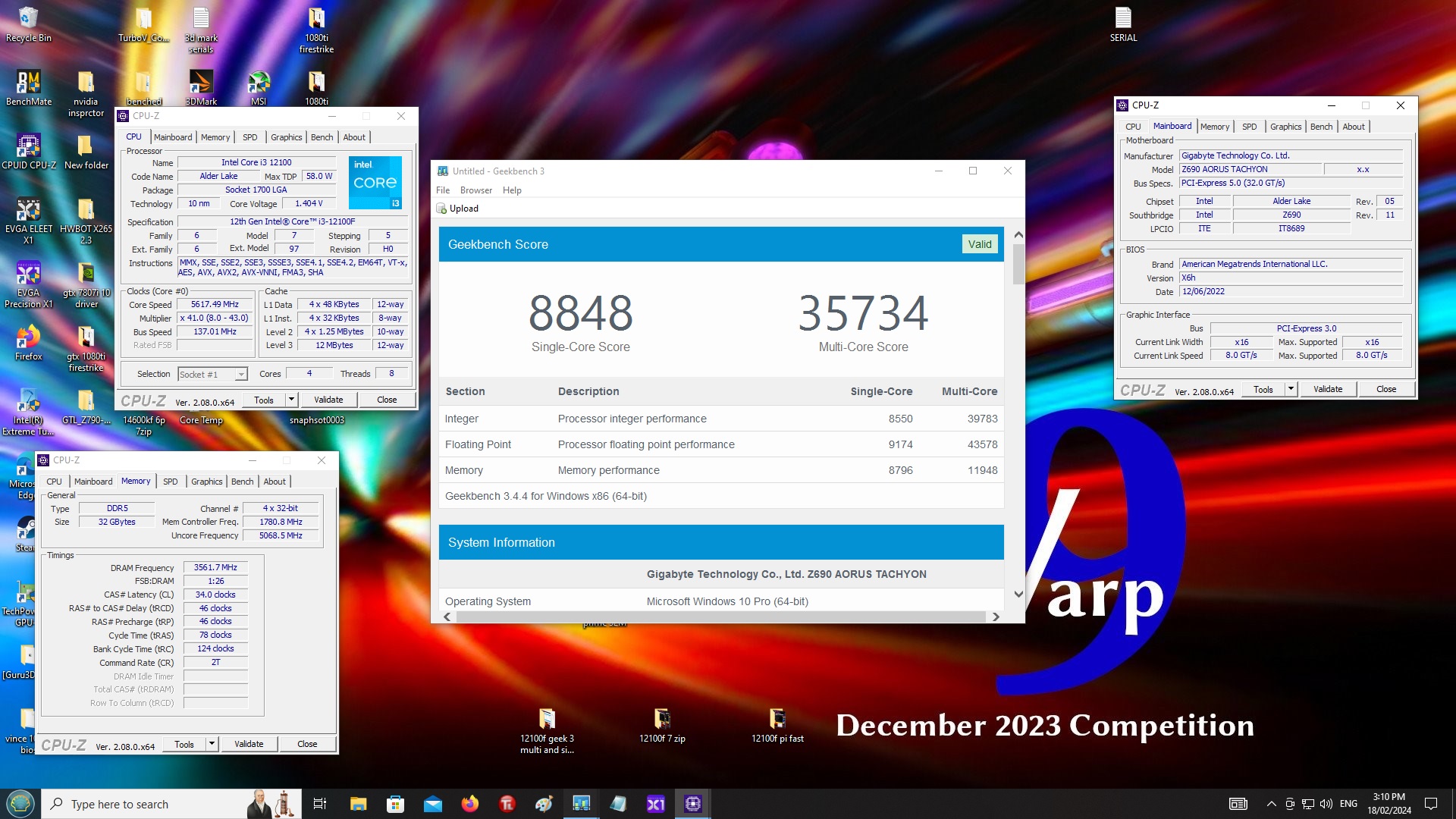1456x819 pixels.
Task: Open the MSI desktop shortcut
Action: pos(259,89)
